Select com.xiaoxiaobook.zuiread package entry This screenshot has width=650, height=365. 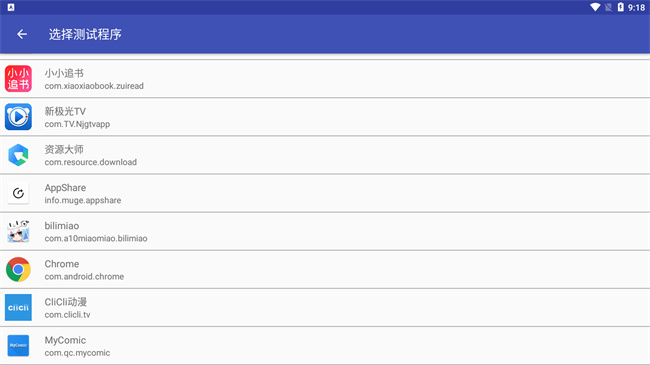[94, 86]
